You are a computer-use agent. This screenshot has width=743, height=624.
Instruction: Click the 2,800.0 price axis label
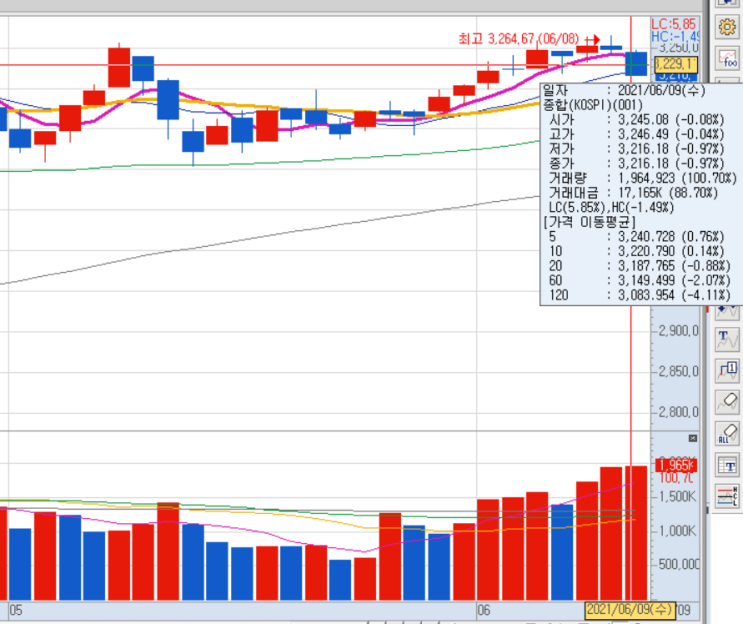[679, 412]
